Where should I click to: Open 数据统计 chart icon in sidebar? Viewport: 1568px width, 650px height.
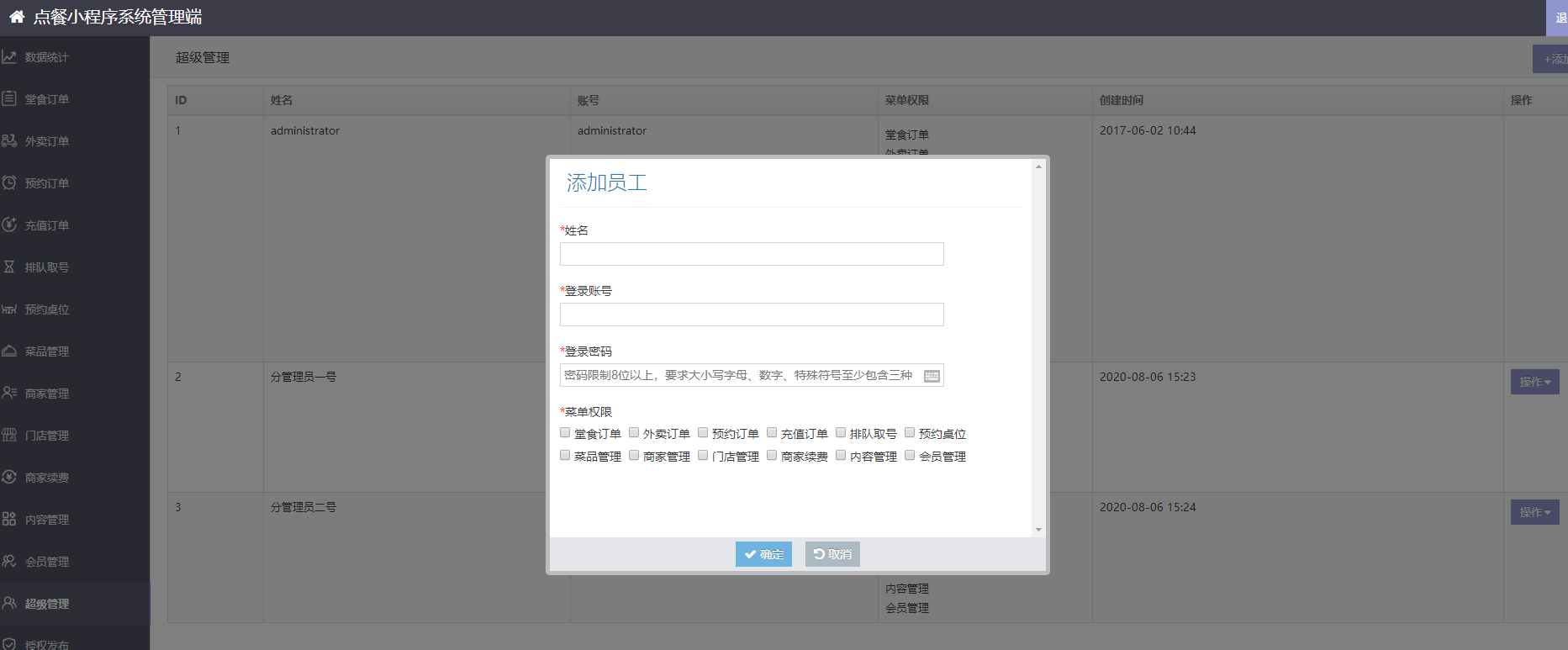click(x=9, y=57)
